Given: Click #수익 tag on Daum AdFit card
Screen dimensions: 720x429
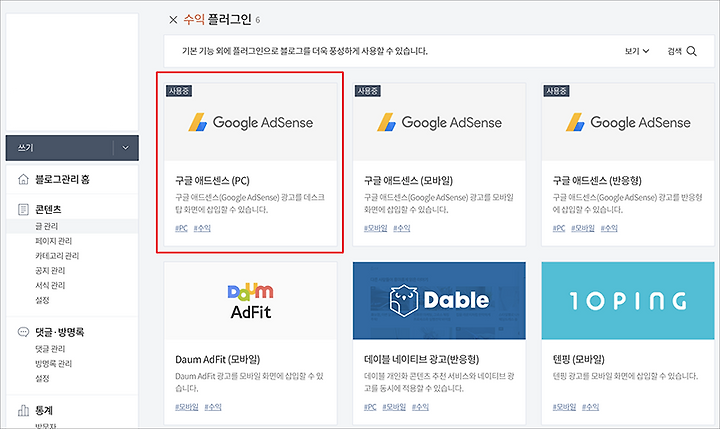Looking at the screenshot, I should (x=213, y=406).
